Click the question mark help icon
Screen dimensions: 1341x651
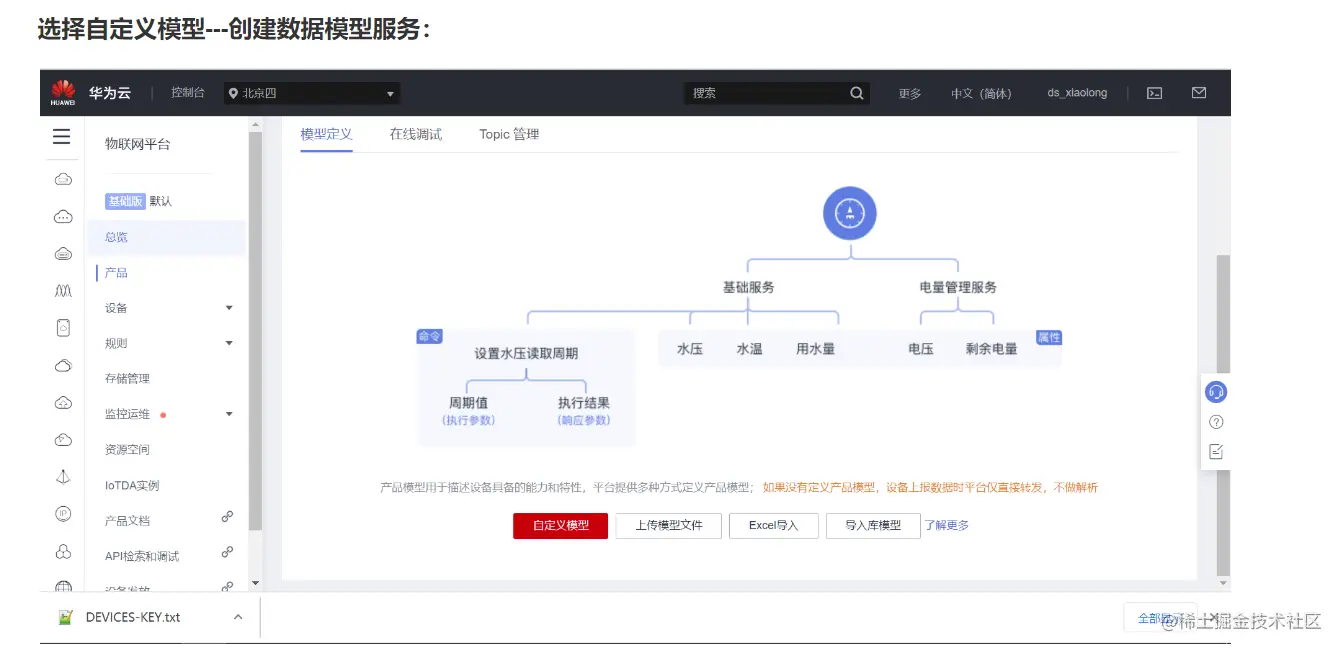coord(1216,422)
